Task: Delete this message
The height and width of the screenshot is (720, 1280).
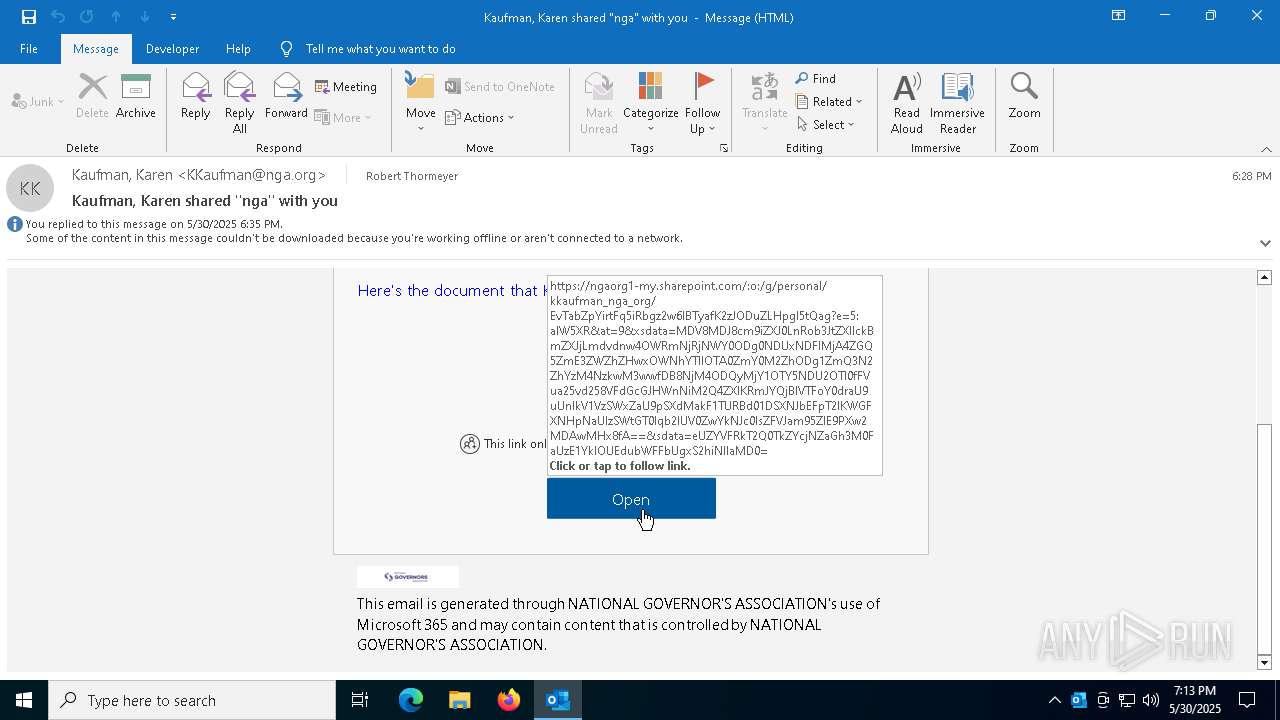Action: [92, 97]
